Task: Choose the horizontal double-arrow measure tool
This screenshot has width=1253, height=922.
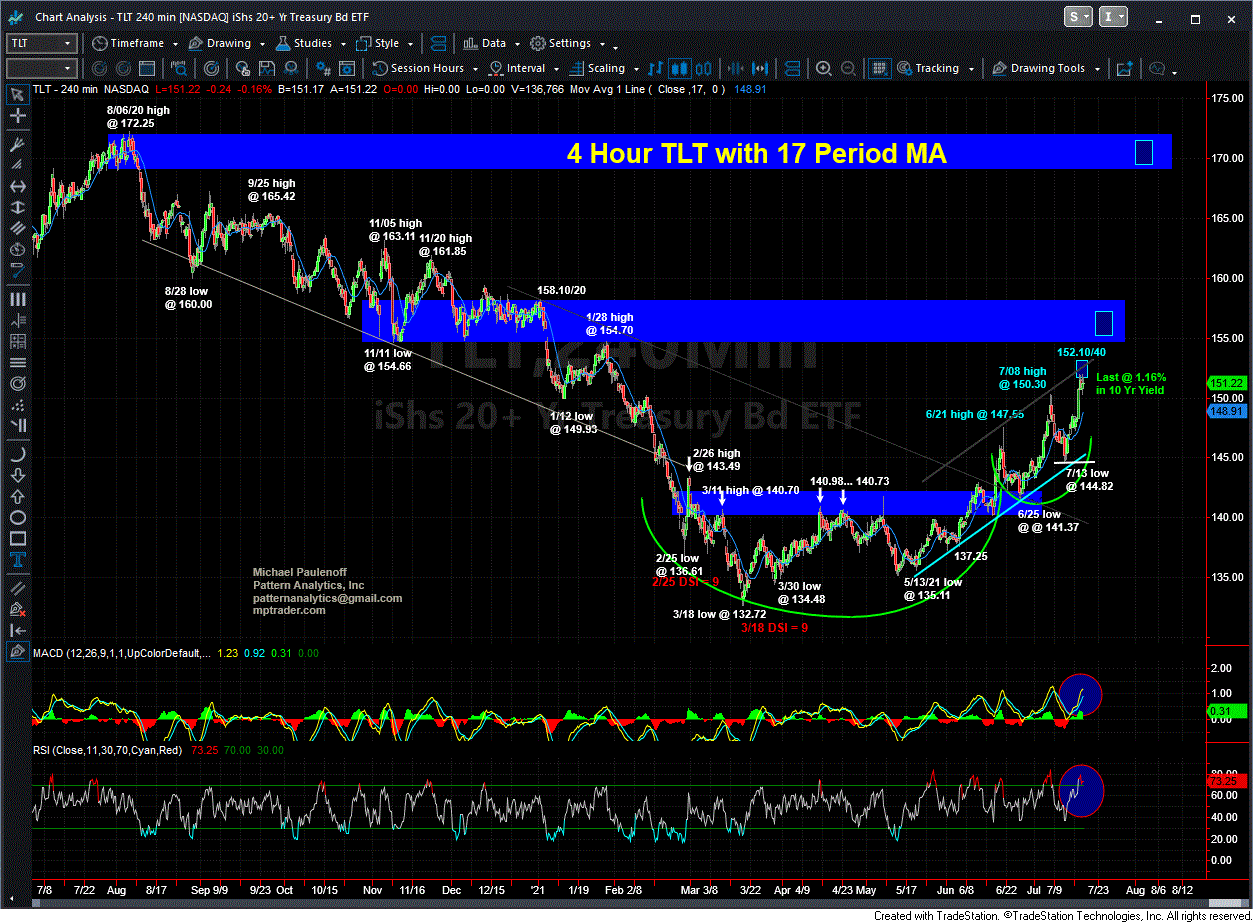Action: click(x=17, y=187)
